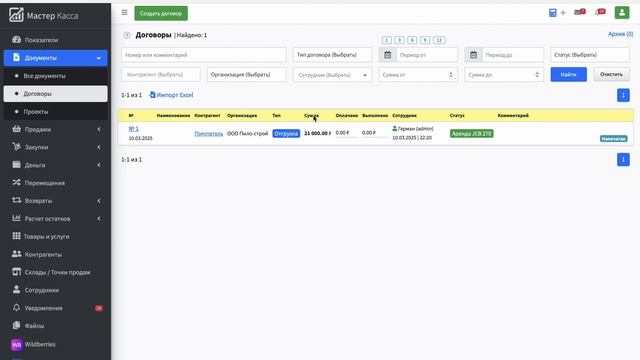The image size is (640, 360).
Task: Click the Wildberries WB icon
Action: click(17, 344)
